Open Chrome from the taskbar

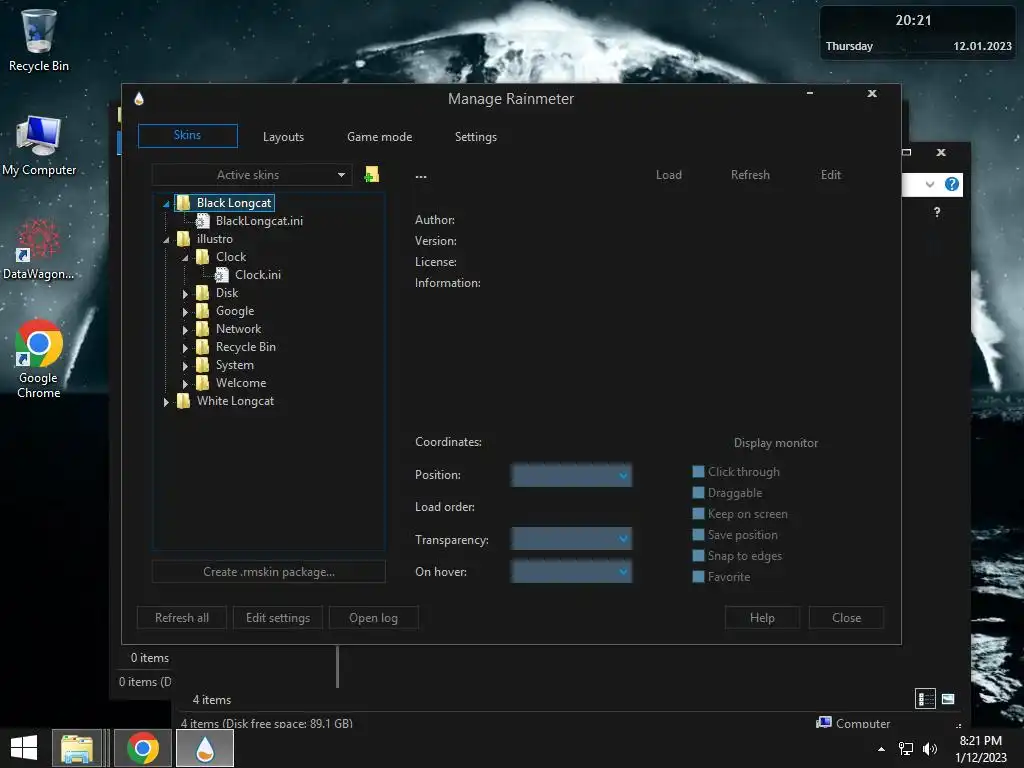point(143,748)
